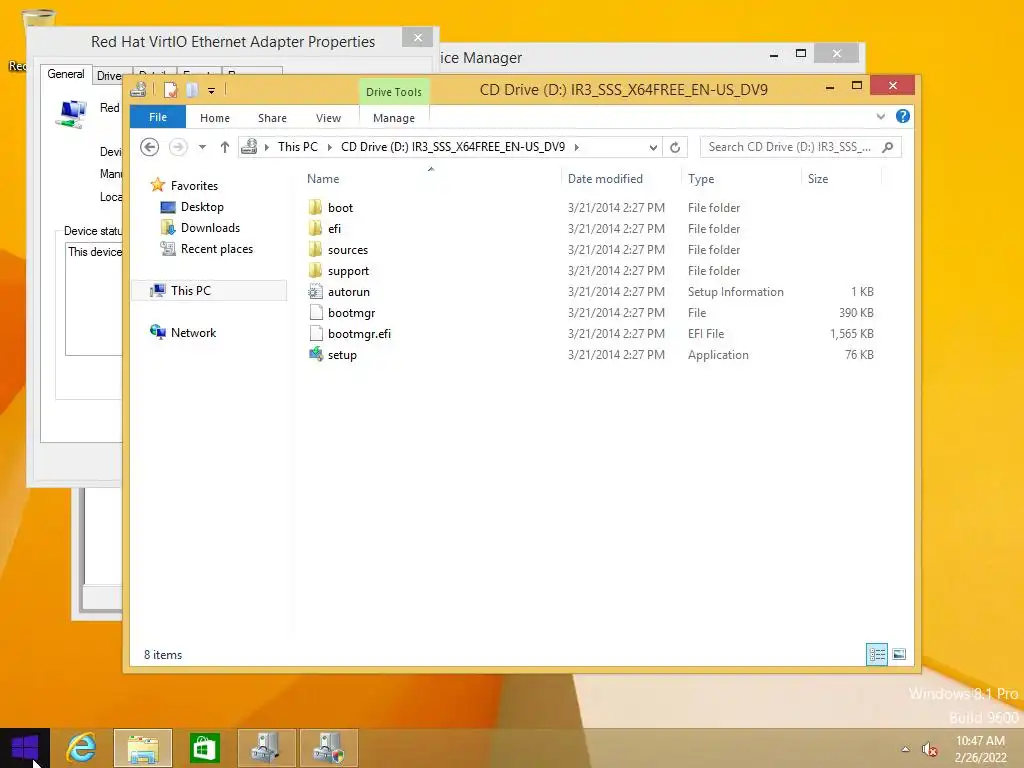The image size is (1024, 768).
Task: Select Network in the navigation pane
Action: click(193, 332)
